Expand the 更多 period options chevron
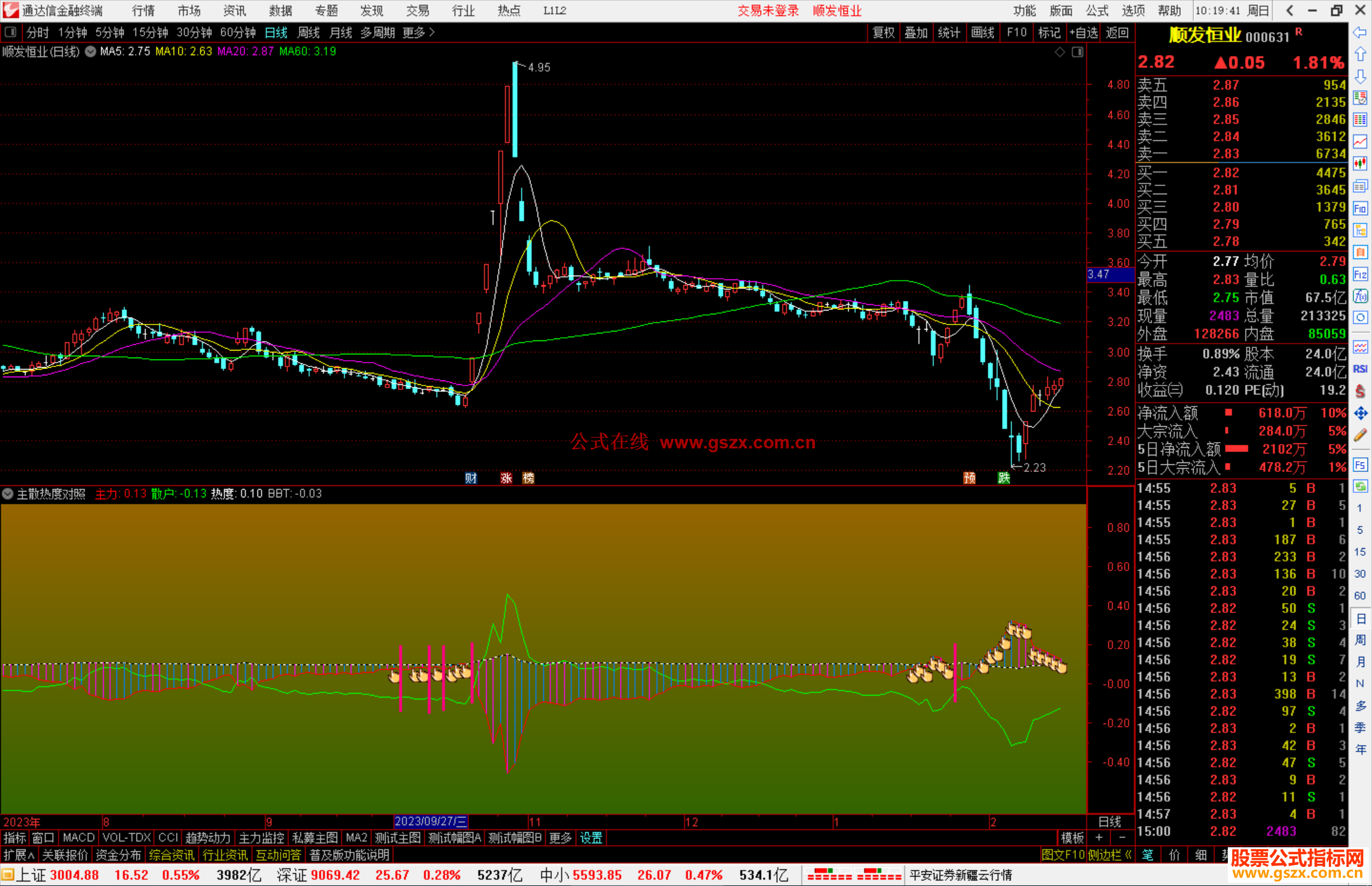This screenshot has width=1372, height=886. 432,32
